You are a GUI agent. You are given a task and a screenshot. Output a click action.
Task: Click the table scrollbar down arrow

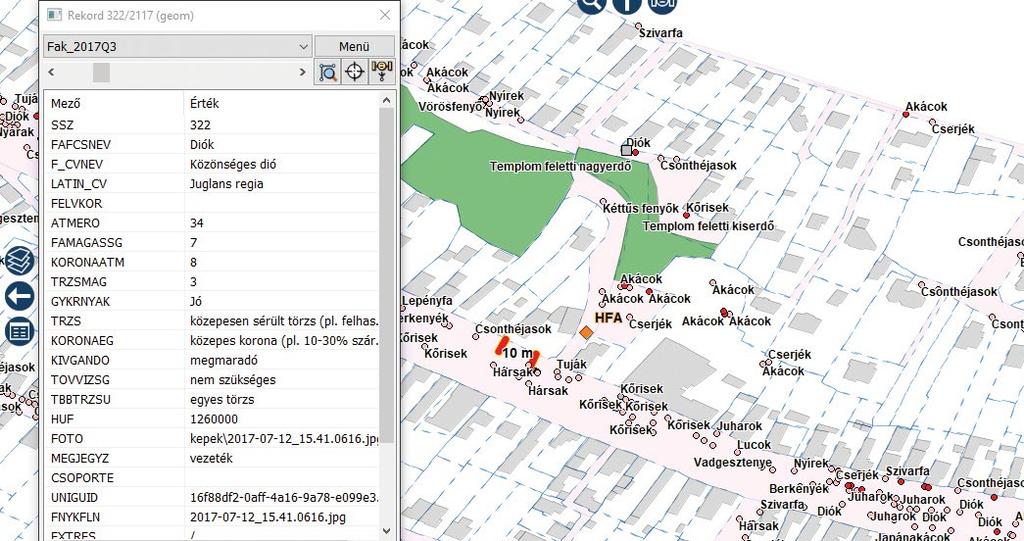click(x=386, y=531)
